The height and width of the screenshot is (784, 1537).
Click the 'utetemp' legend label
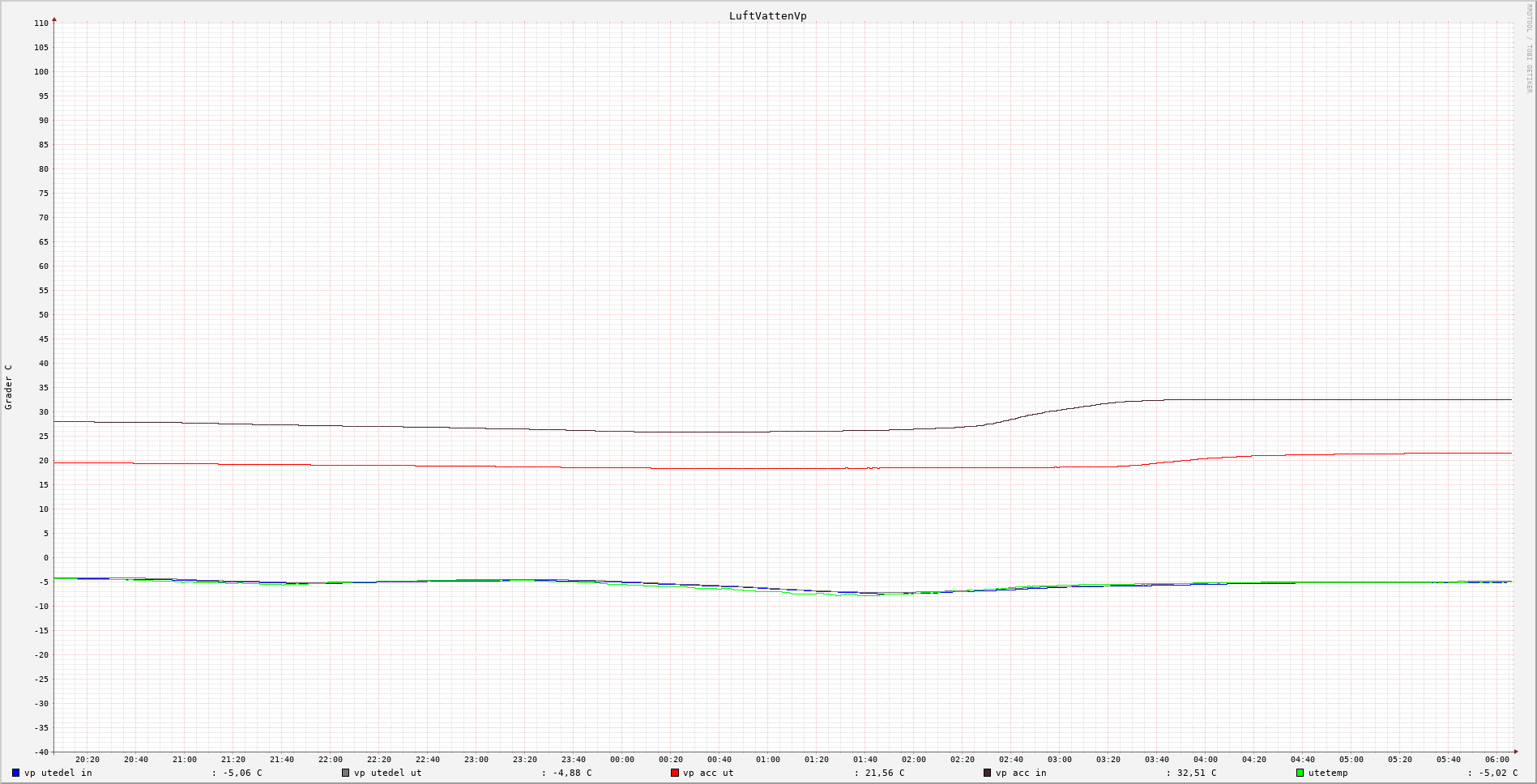pos(1328,773)
